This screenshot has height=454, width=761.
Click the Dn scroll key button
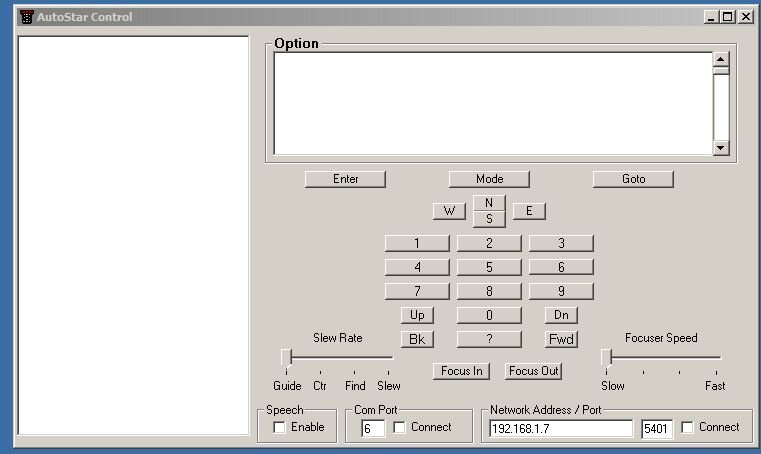(561, 315)
